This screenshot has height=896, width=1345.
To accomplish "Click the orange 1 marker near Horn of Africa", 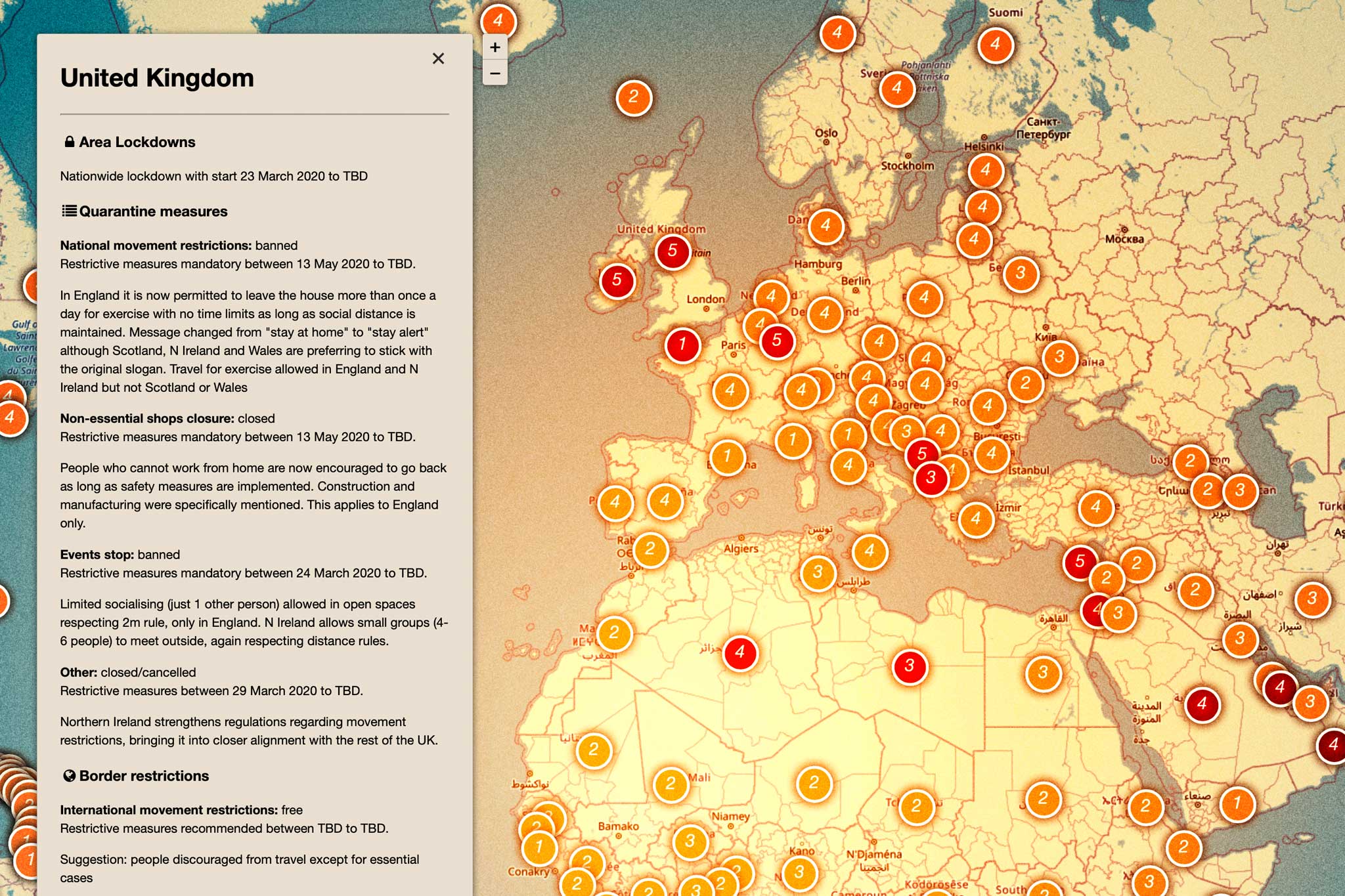I will 1237,803.
